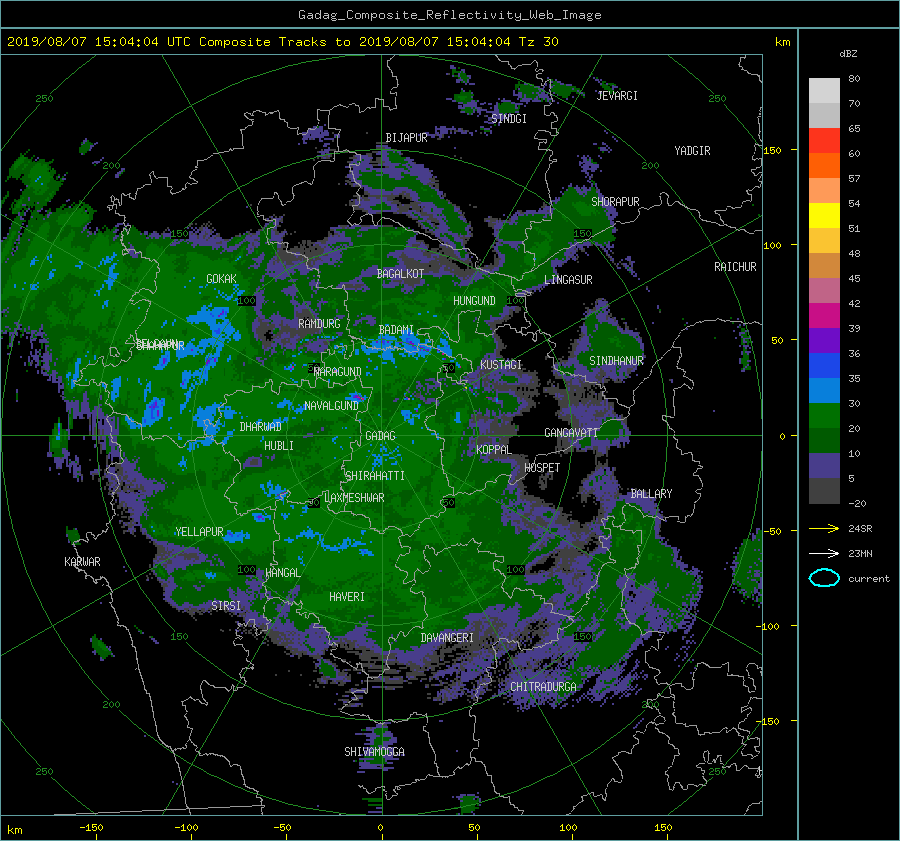
Task: Click the YADGIR city label
Action: (x=692, y=151)
